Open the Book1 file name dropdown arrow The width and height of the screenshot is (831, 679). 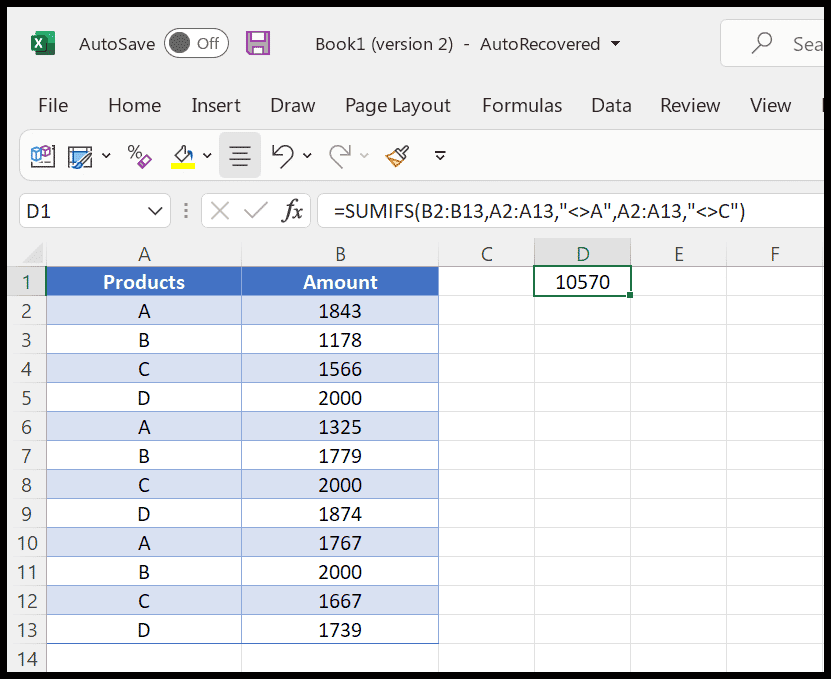point(615,43)
